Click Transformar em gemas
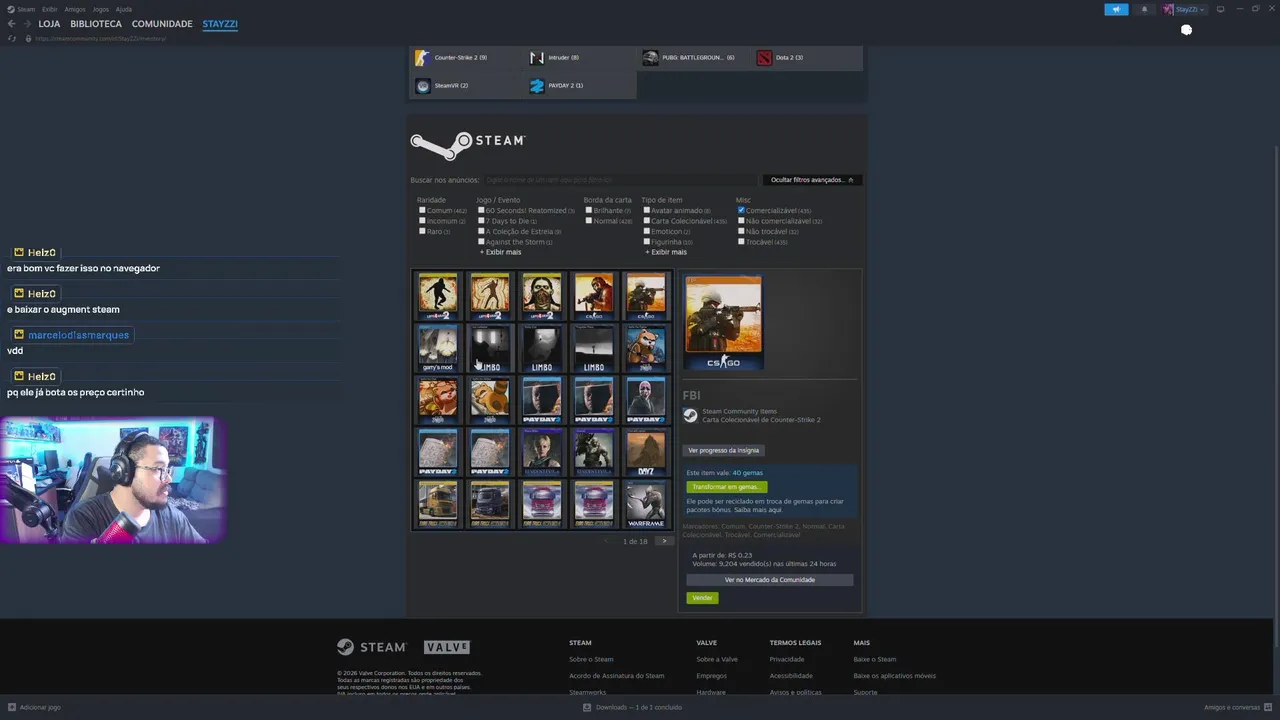The height and width of the screenshot is (720, 1280). coord(727,487)
